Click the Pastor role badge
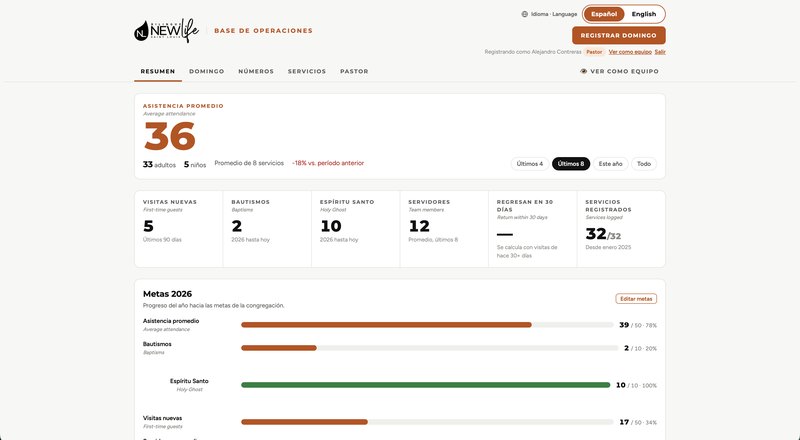The image size is (800, 440). coord(594,52)
